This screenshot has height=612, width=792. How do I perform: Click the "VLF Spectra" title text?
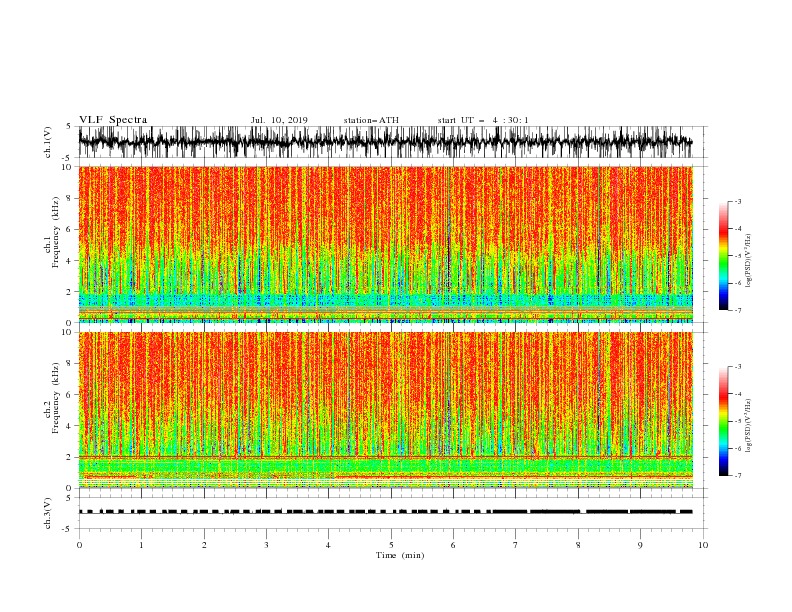coord(113,120)
